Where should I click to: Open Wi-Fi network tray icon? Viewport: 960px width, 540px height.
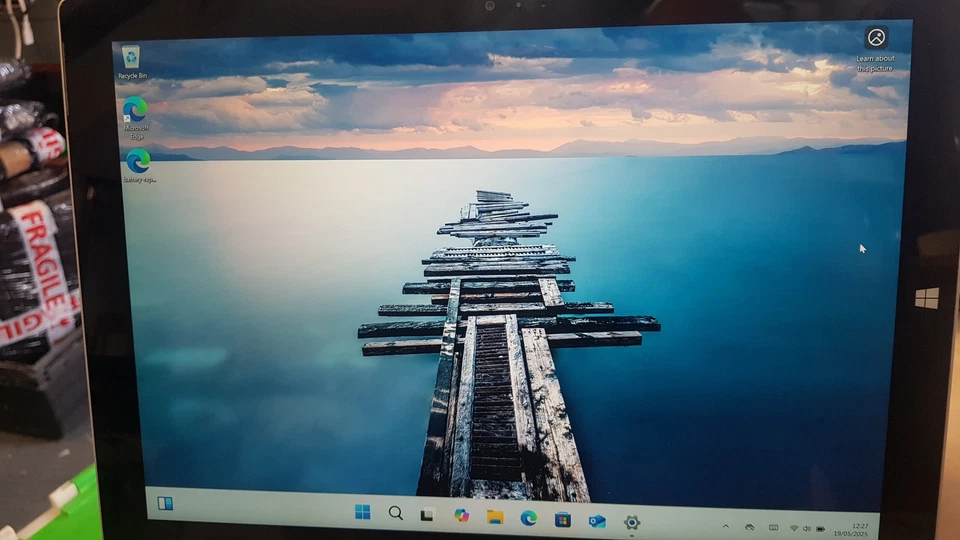click(794, 528)
